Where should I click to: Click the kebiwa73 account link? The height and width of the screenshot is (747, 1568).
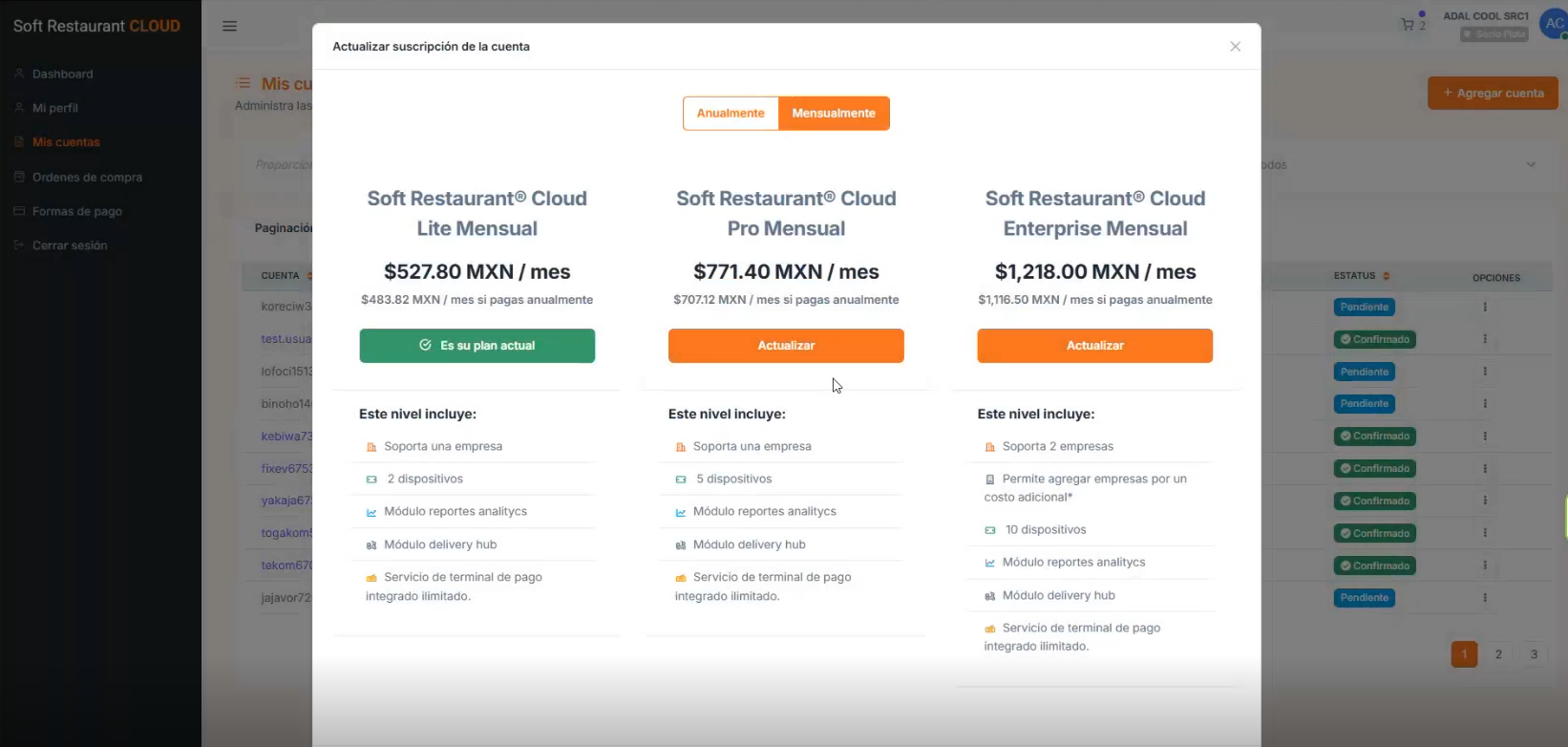[x=286, y=437]
